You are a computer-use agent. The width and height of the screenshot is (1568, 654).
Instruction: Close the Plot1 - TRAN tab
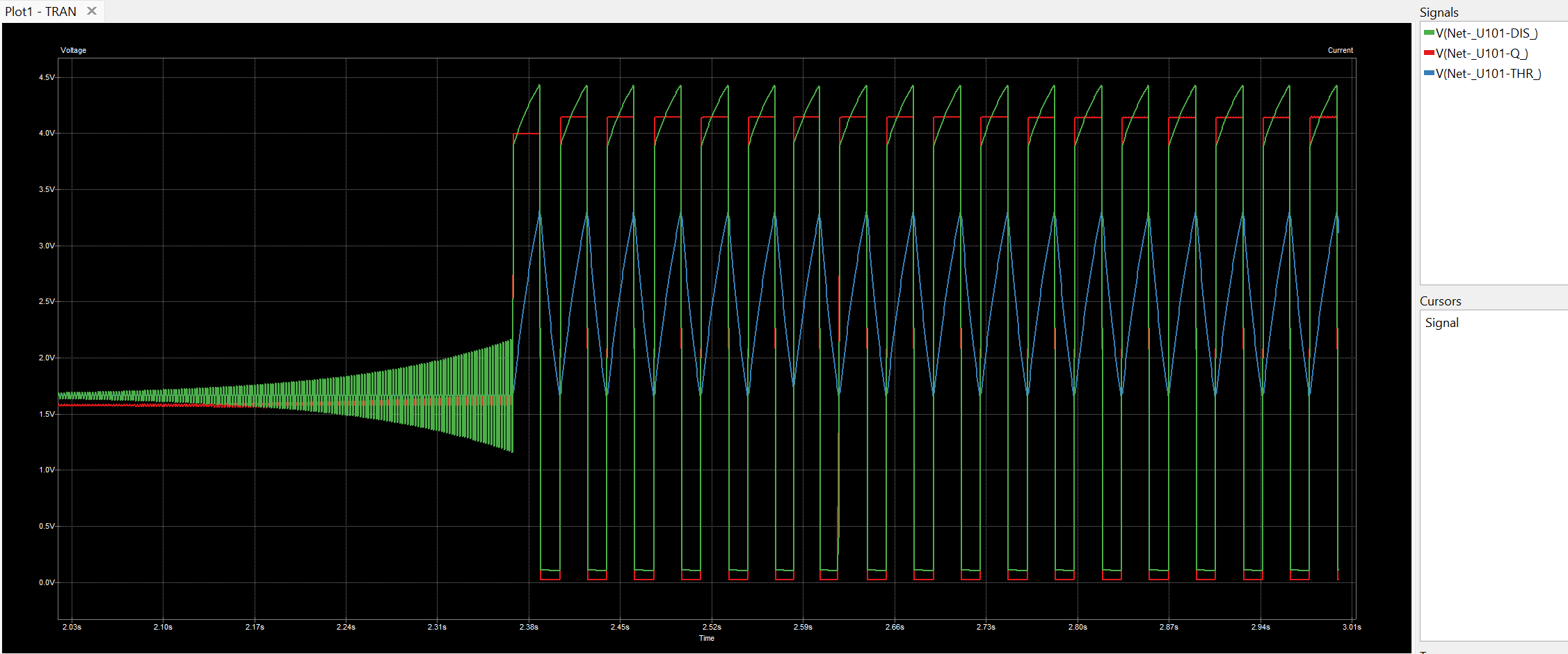coord(91,11)
